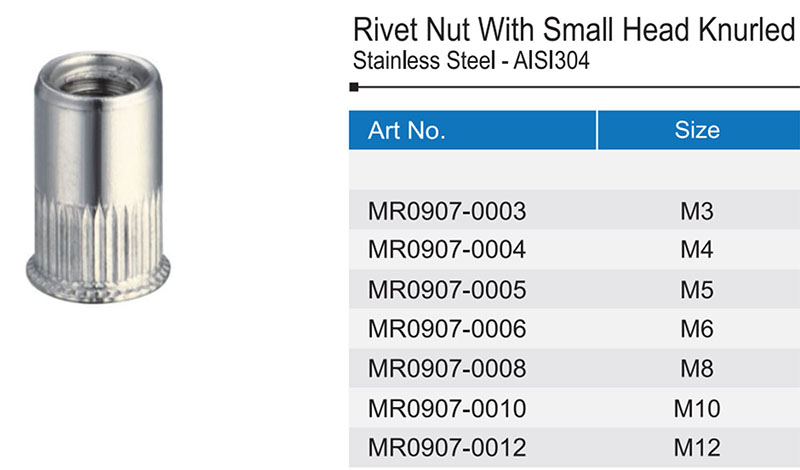Select article number MR0907-0003
This screenshot has height=470, width=800.
[x=447, y=211]
